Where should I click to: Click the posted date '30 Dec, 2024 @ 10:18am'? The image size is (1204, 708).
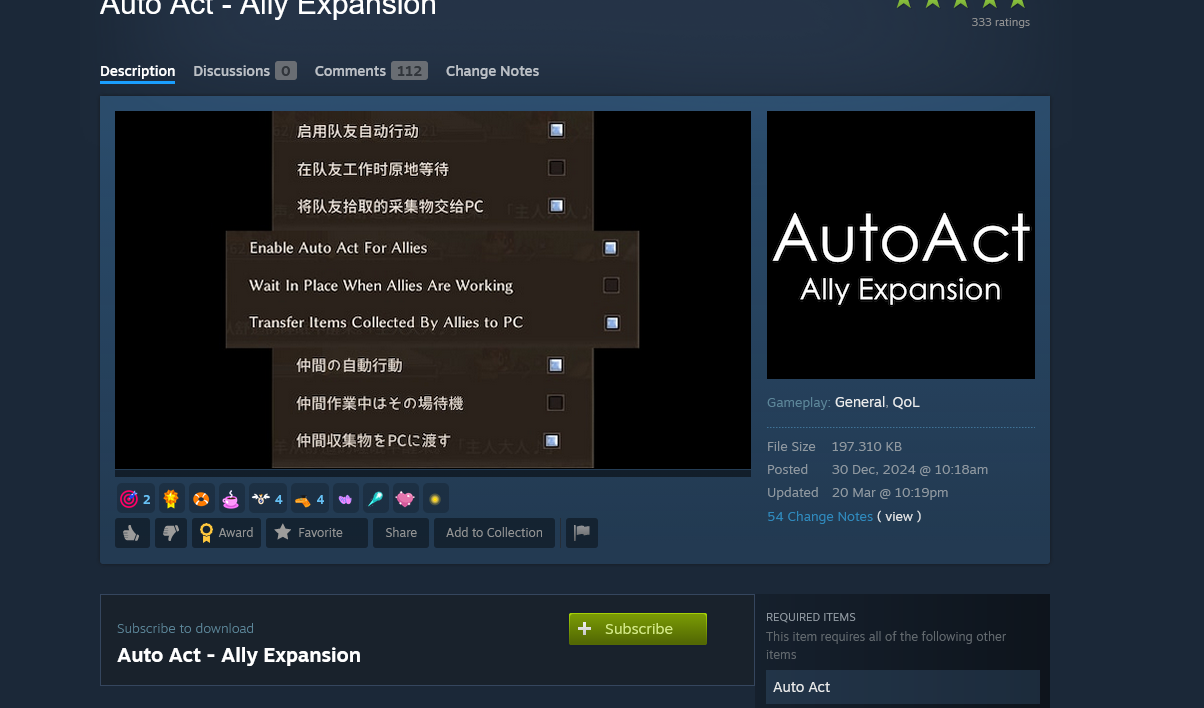[910, 469]
